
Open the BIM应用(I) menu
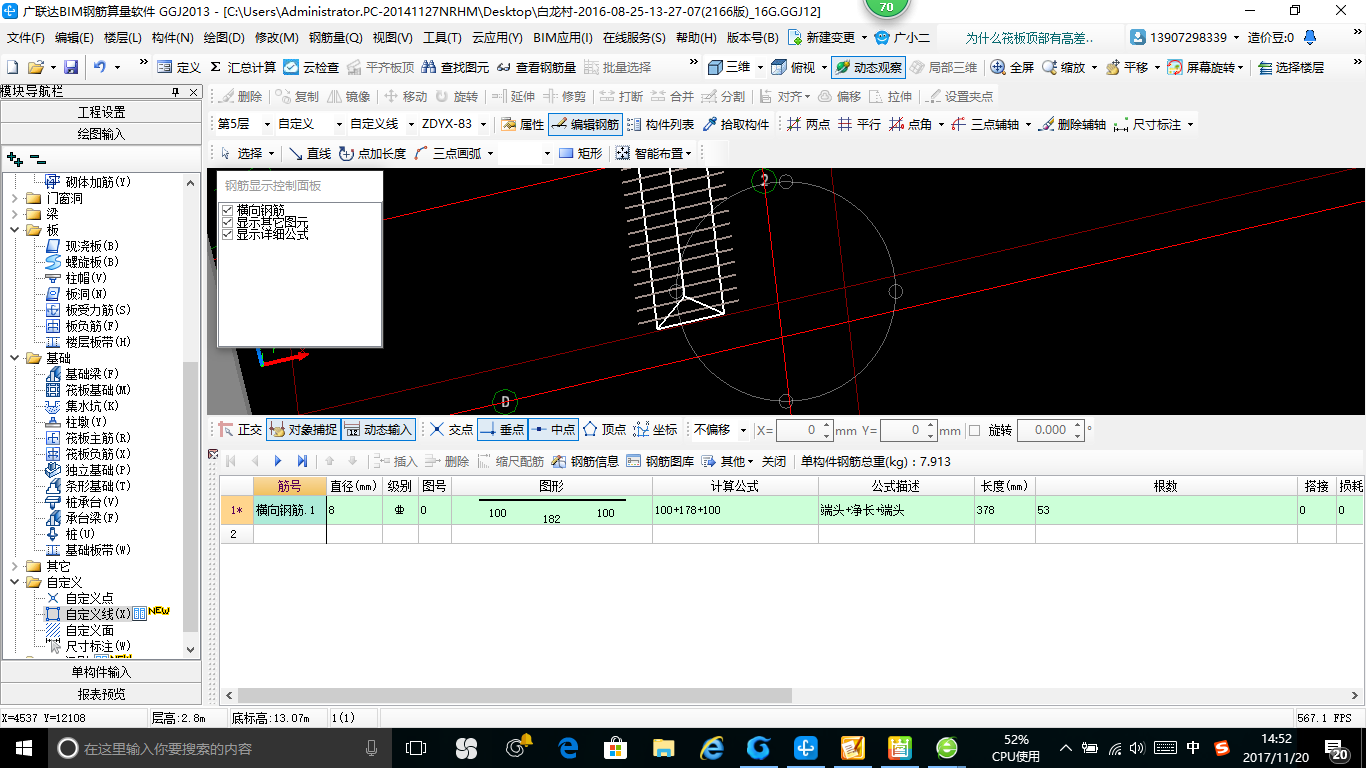[563, 38]
